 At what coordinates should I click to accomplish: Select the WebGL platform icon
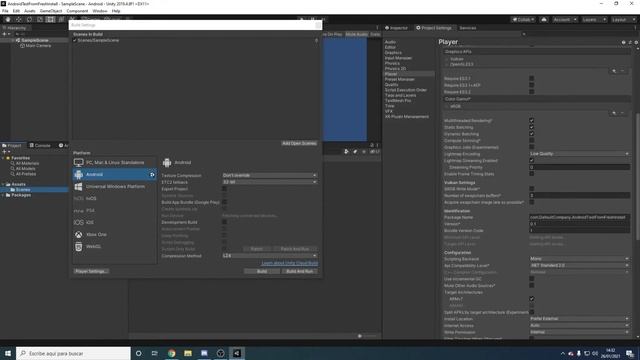(78, 247)
